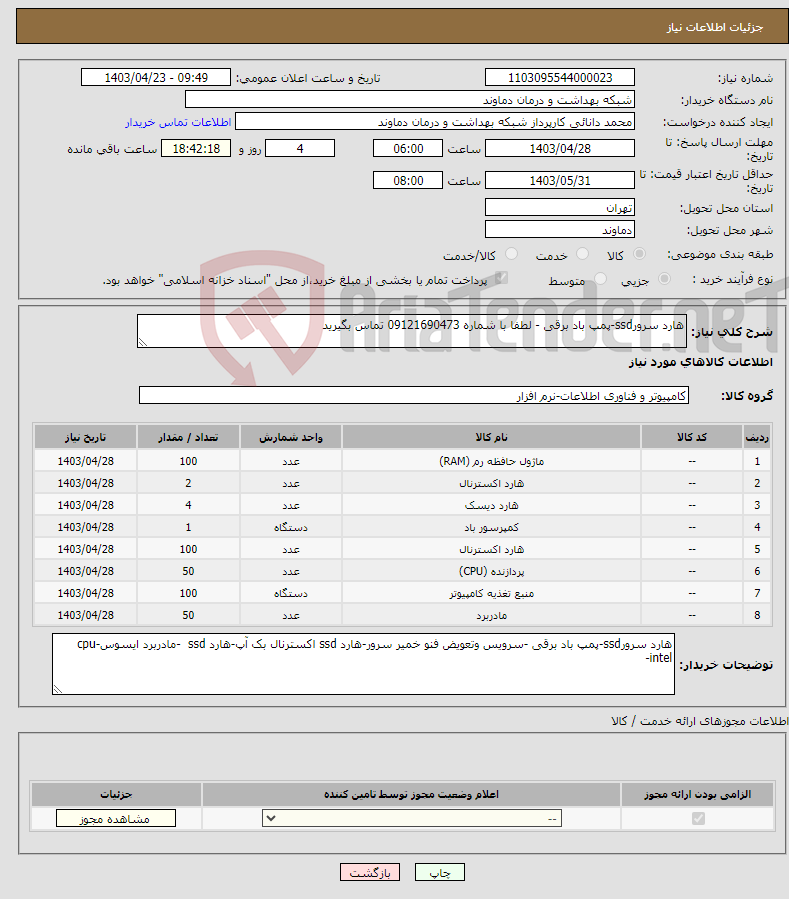Choose the متوسط purchase type radio

tap(600, 279)
